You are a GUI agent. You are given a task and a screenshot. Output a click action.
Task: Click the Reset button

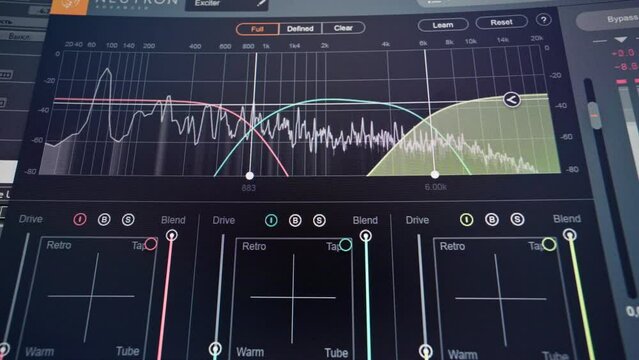click(501, 22)
